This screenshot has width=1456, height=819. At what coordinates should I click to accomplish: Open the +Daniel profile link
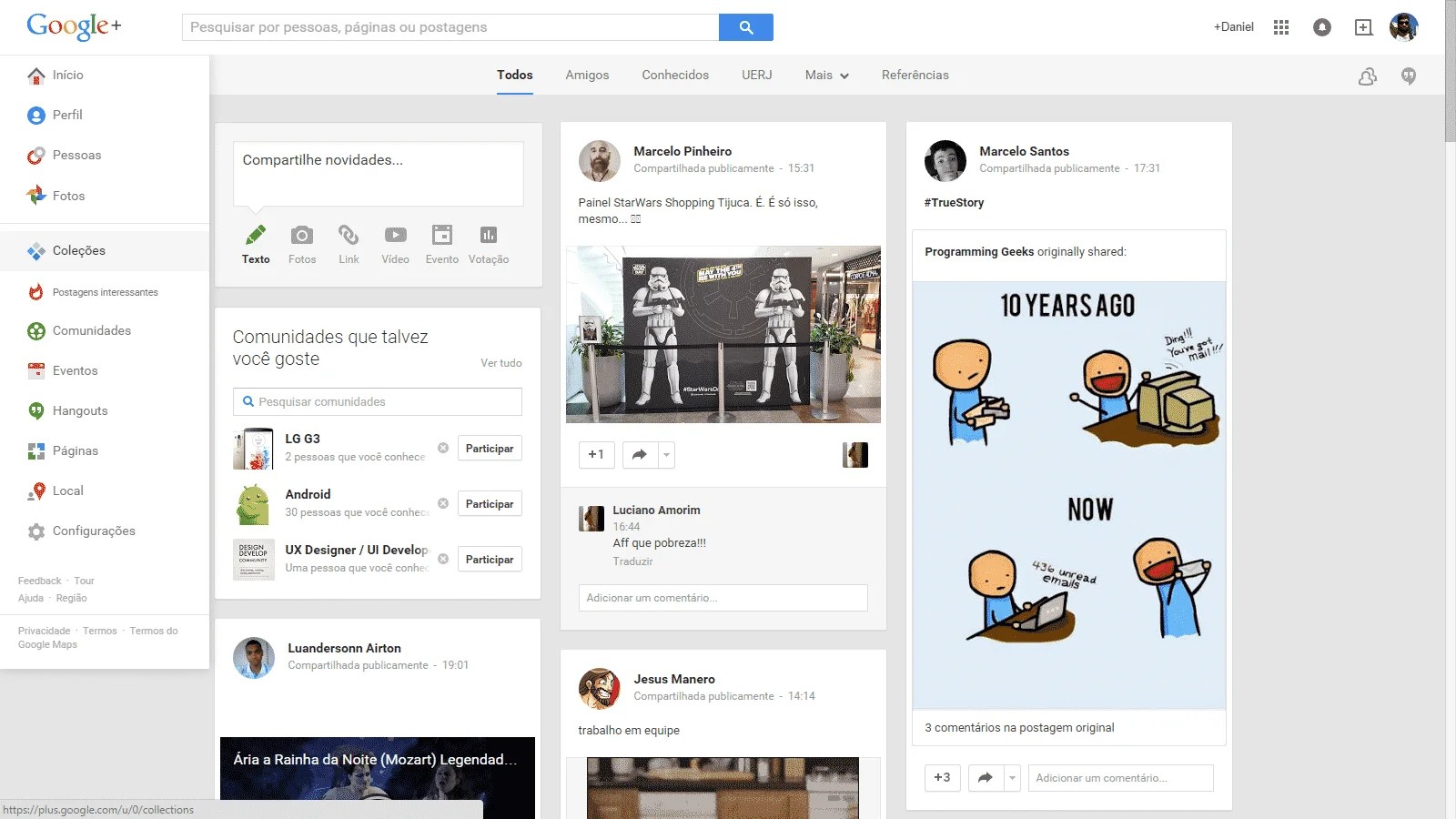1234,27
